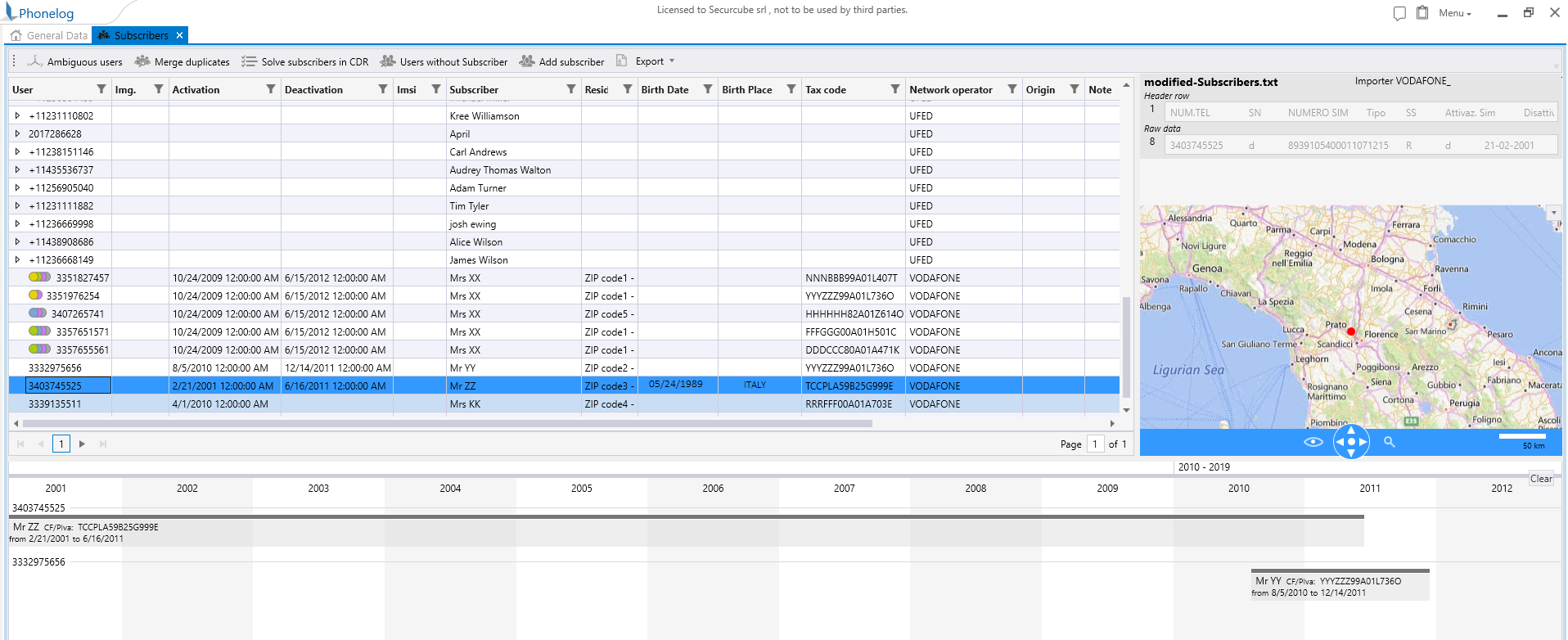Click Users without Subscriber icon
Screen dimensions: 1568x640
(x=388, y=61)
